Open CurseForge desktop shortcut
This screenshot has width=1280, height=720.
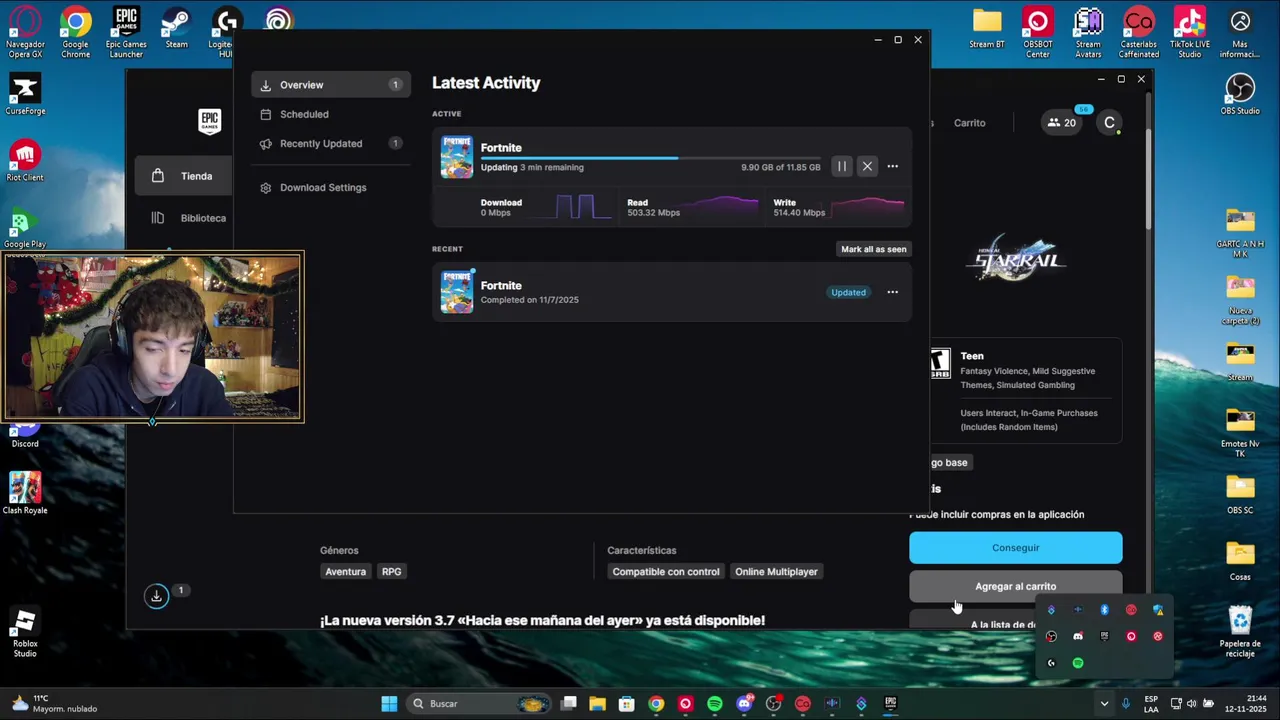25,95
